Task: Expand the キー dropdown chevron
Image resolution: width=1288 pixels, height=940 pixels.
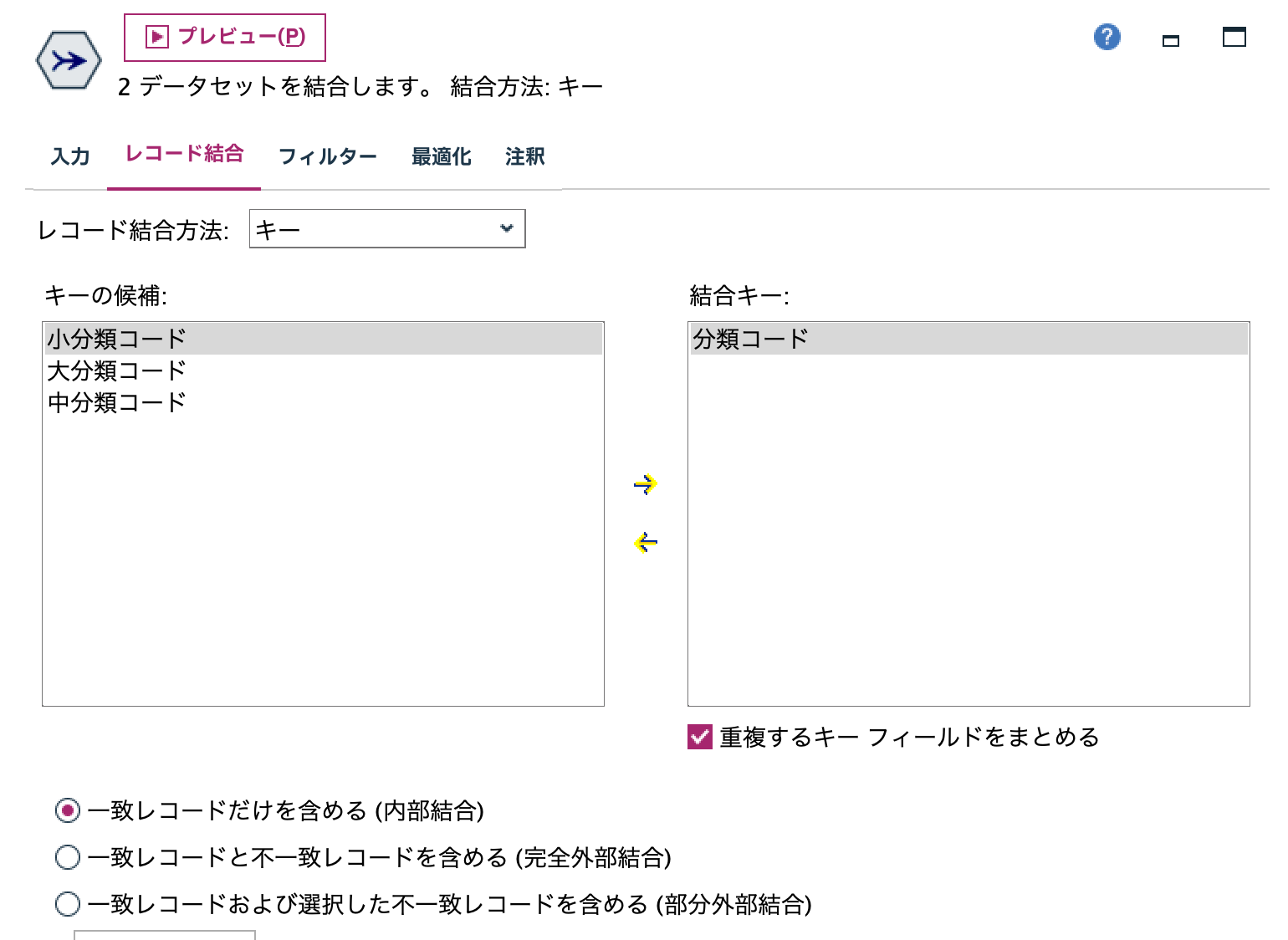Action: click(x=505, y=228)
